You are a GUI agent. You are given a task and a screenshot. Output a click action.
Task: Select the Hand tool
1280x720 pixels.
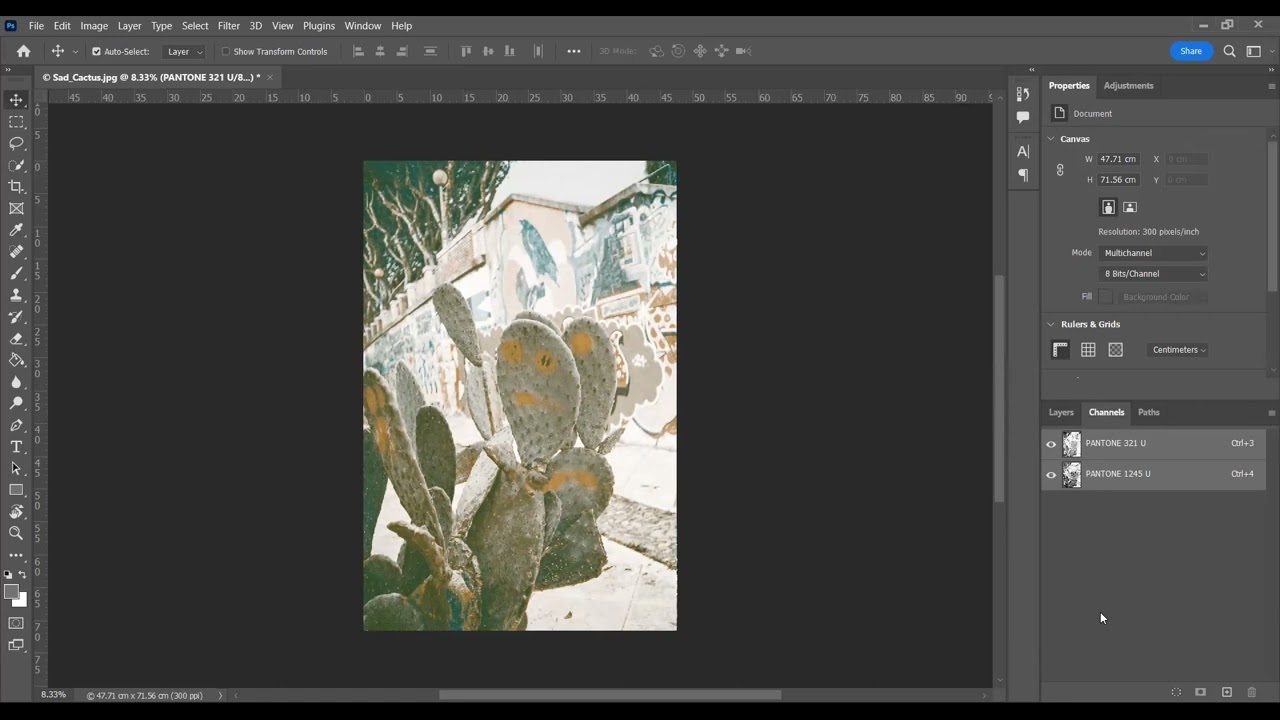16,512
